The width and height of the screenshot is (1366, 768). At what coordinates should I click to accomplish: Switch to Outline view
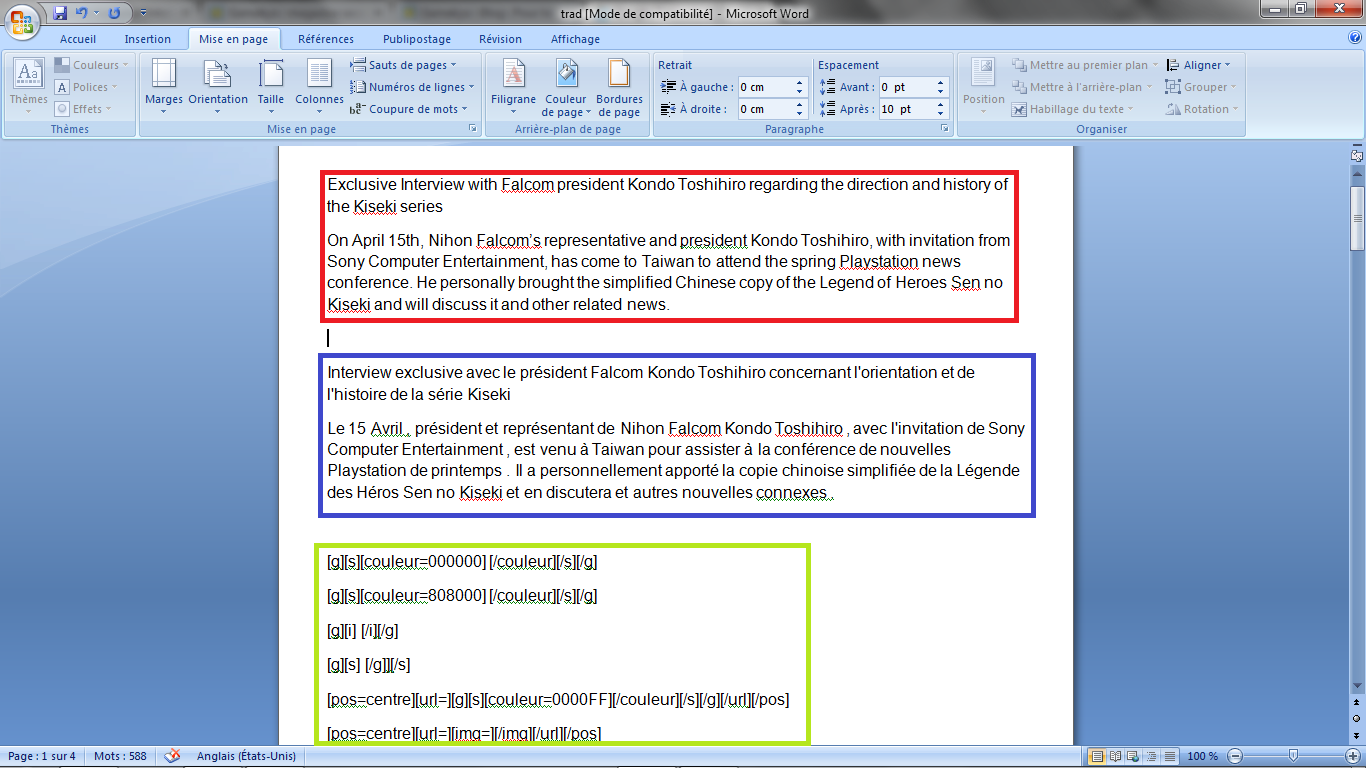[1150, 756]
